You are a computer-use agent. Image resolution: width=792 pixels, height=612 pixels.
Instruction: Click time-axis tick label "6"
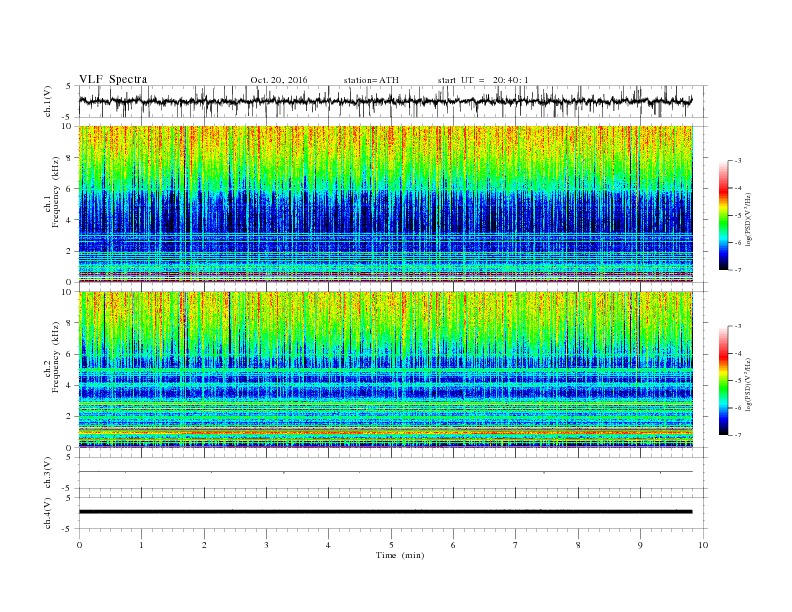453,545
